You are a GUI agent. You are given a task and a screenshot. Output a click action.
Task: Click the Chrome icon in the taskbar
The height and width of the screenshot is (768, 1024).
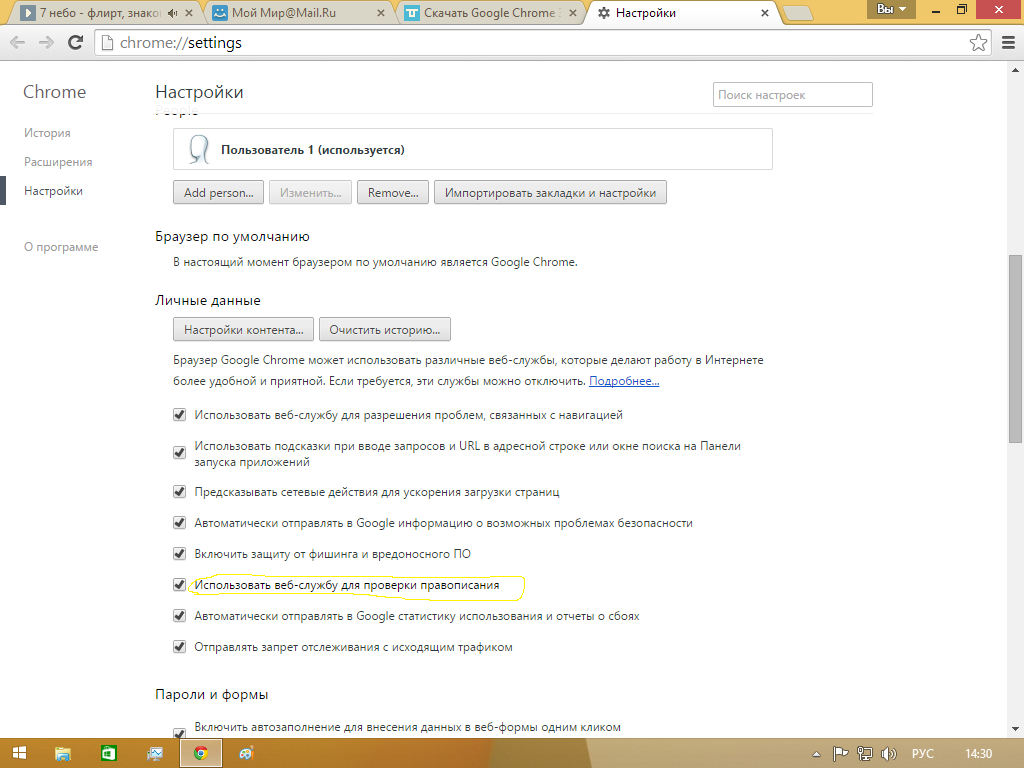pos(201,754)
